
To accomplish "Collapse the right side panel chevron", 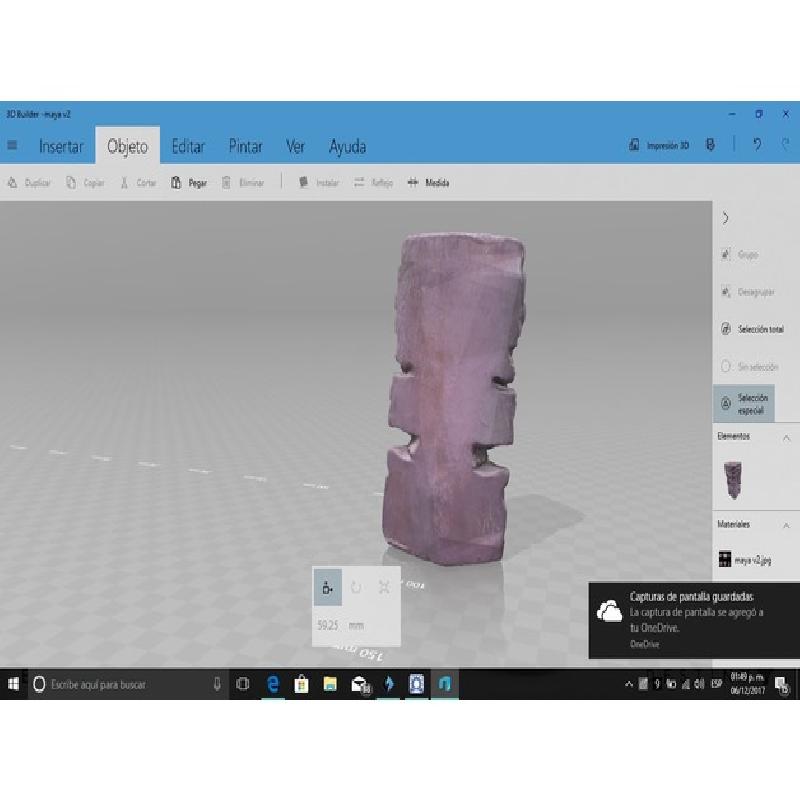I will click(726, 218).
